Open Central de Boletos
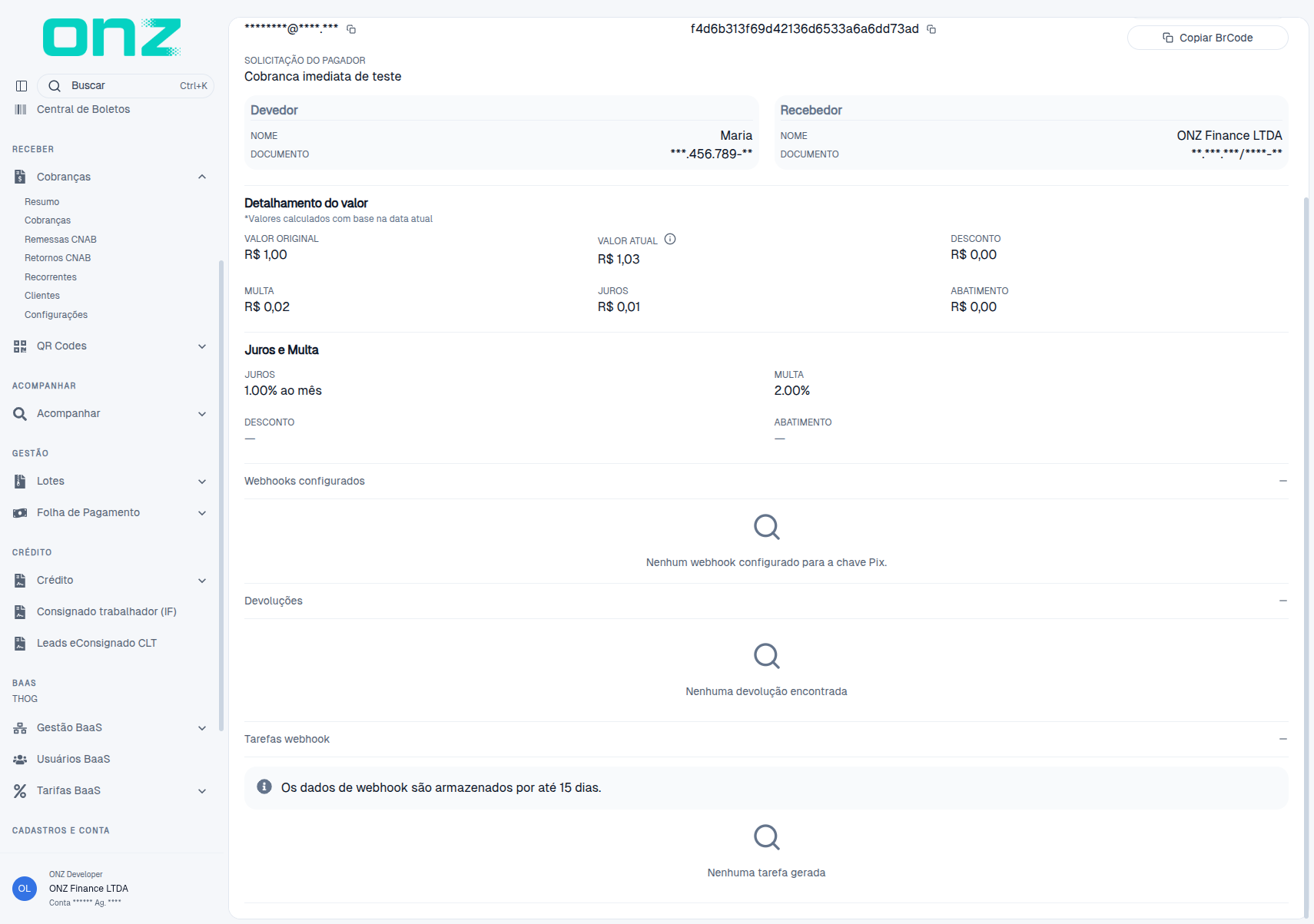The width and height of the screenshot is (1314, 924). [x=84, y=109]
